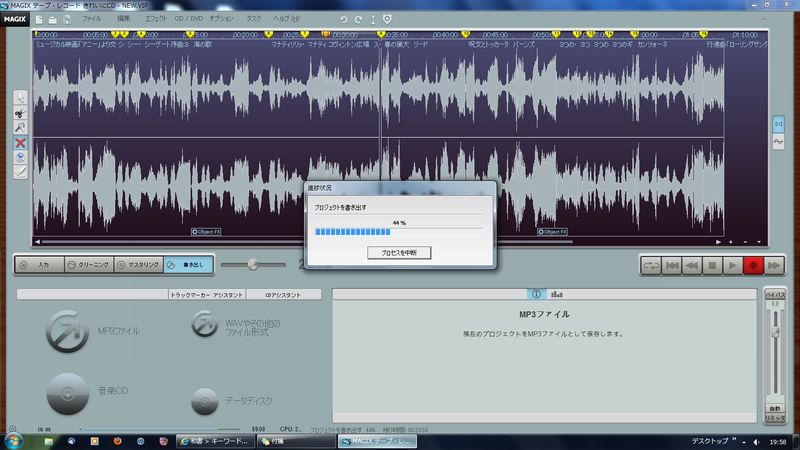Image resolution: width=800 pixels, height=450 pixels.
Task: Click the right Object FX label
Action: pyautogui.click(x=553, y=232)
